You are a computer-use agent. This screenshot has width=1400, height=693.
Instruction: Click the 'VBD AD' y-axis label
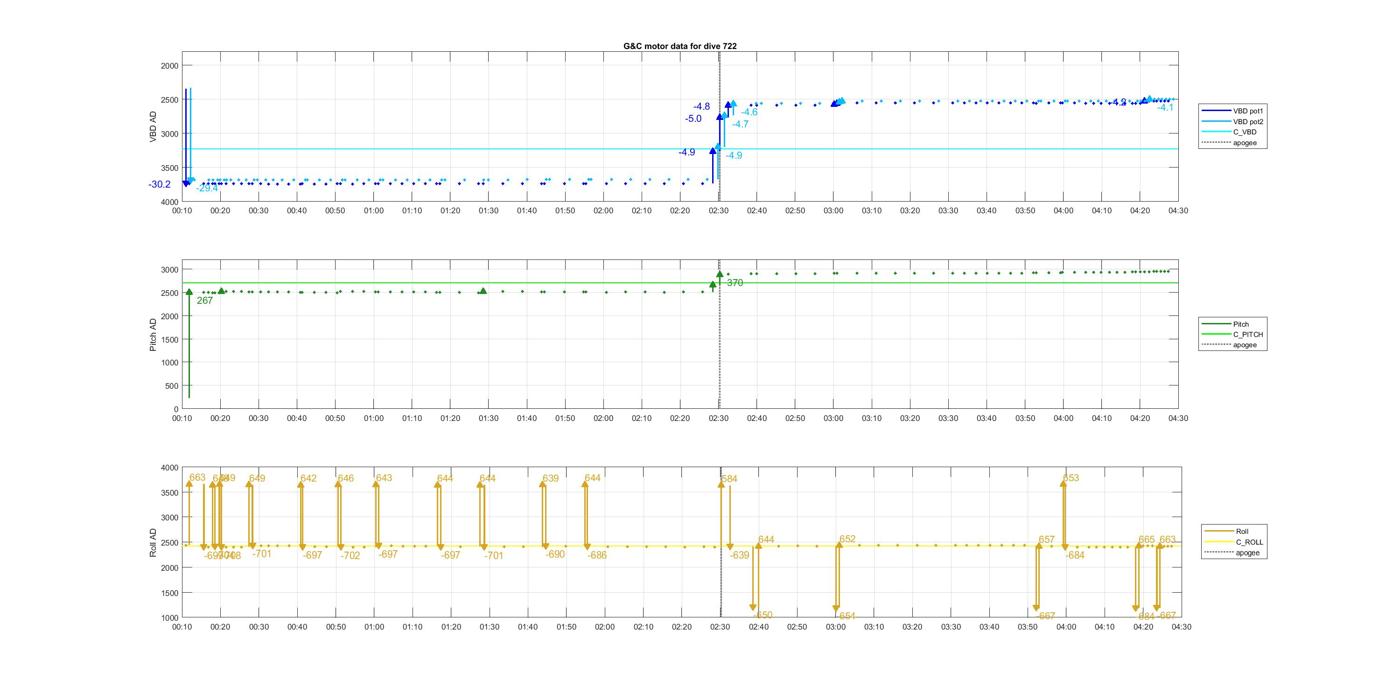[x=153, y=127]
